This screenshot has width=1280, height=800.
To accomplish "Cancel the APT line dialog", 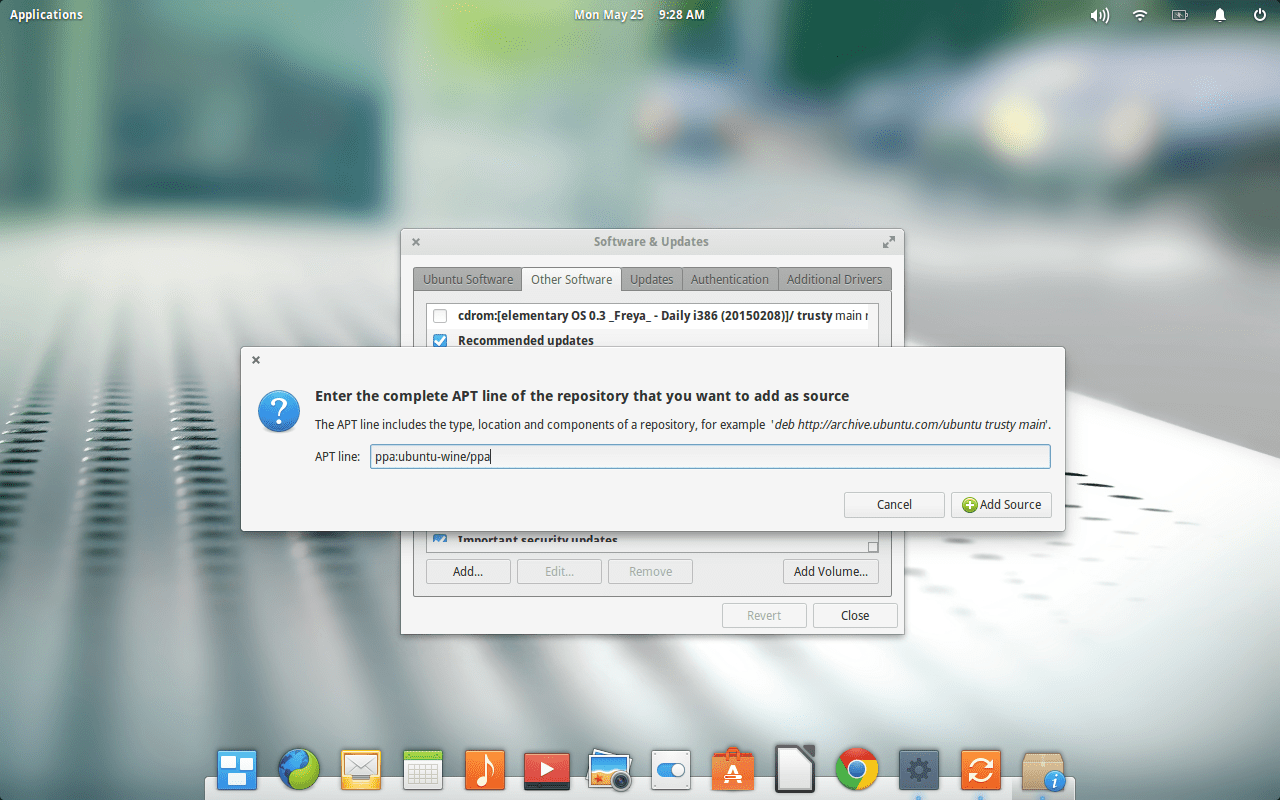I will (893, 504).
